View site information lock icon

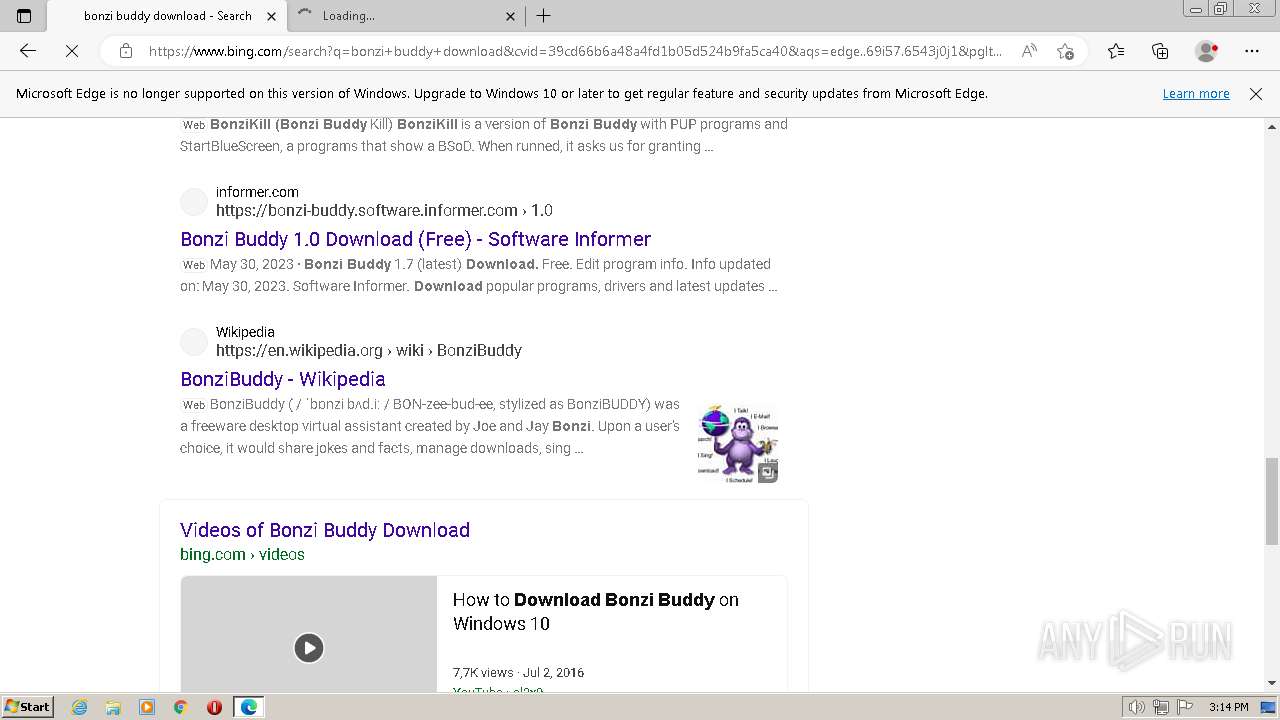tap(126, 51)
